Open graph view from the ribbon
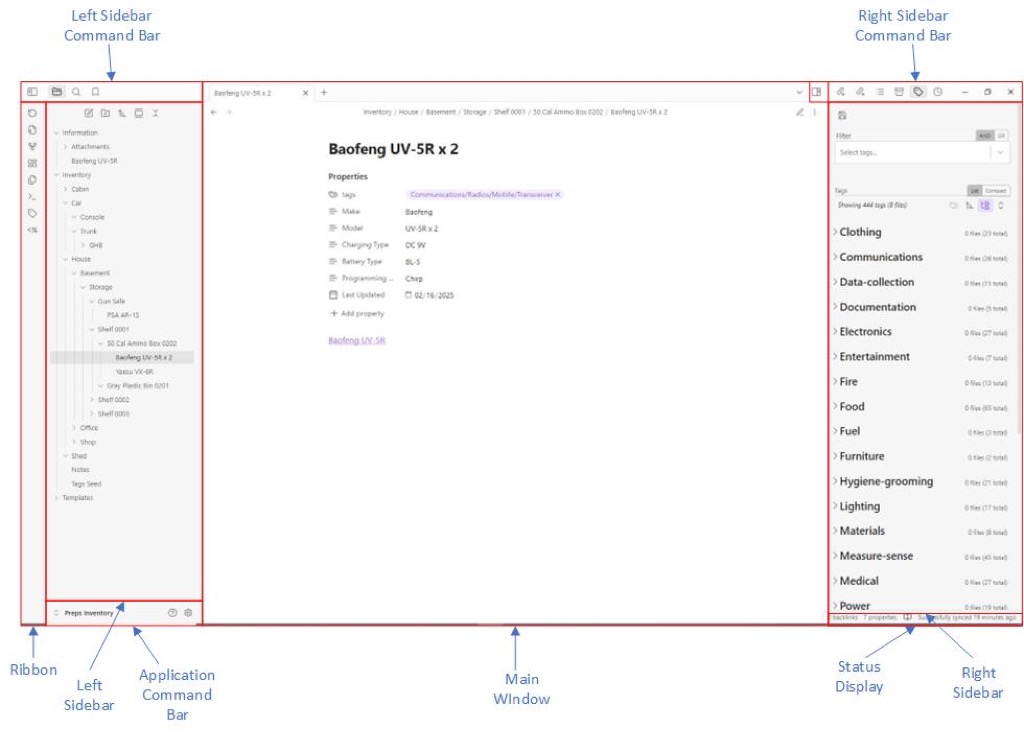The height and width of the screenshot is (733, 1024). point(33,146)
